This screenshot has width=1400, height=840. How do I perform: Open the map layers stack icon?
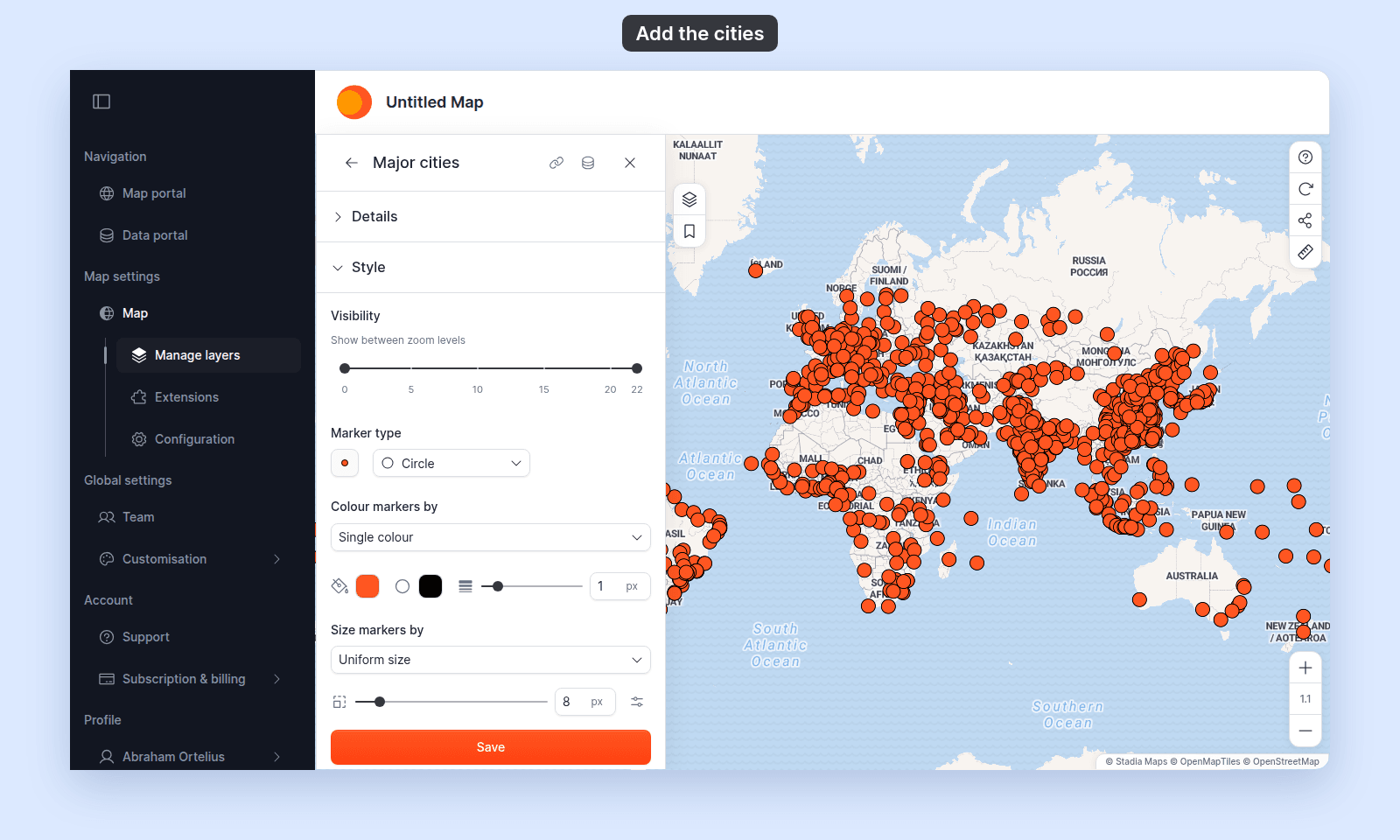(x=689, y=199)
